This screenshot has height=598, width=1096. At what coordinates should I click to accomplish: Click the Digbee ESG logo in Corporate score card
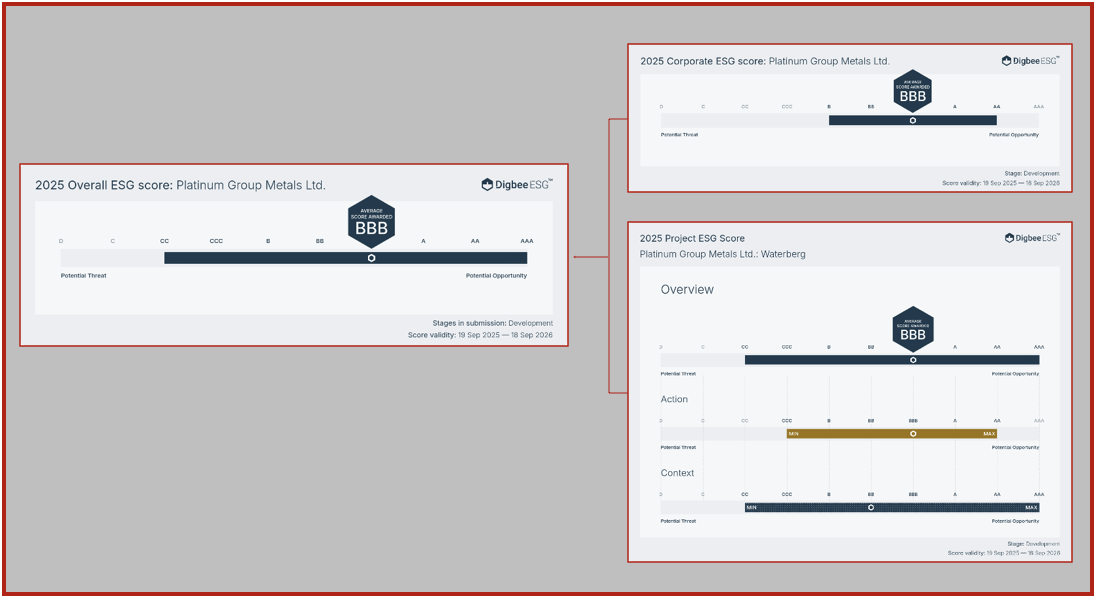(1029, 61)
